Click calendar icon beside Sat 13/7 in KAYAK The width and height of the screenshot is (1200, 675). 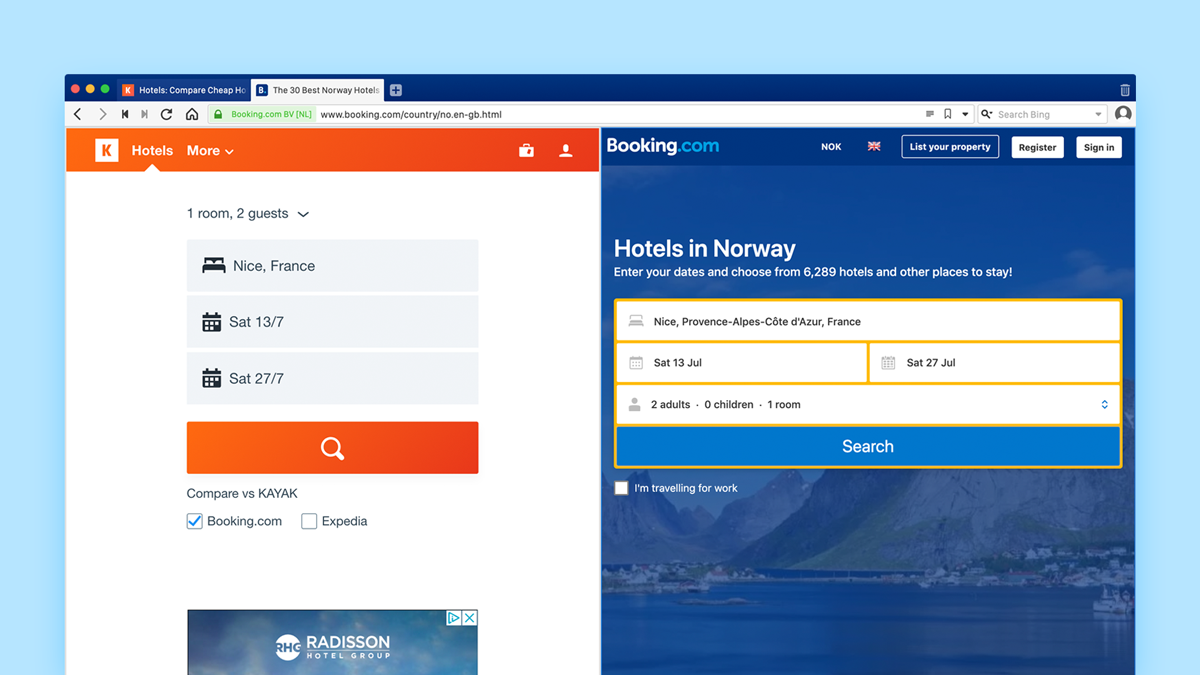[x=211, y=322]
